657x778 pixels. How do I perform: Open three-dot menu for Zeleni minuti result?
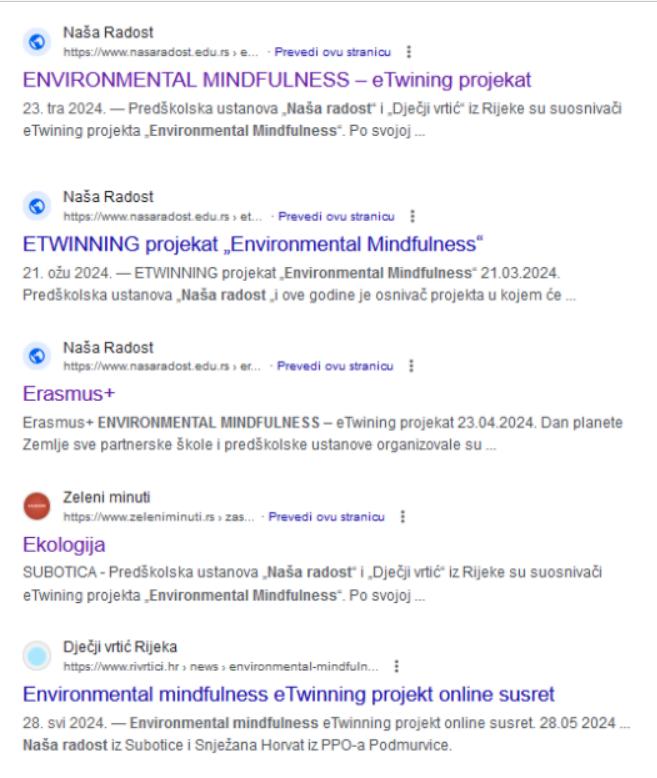pyautogui.click(x=403, y=517)
